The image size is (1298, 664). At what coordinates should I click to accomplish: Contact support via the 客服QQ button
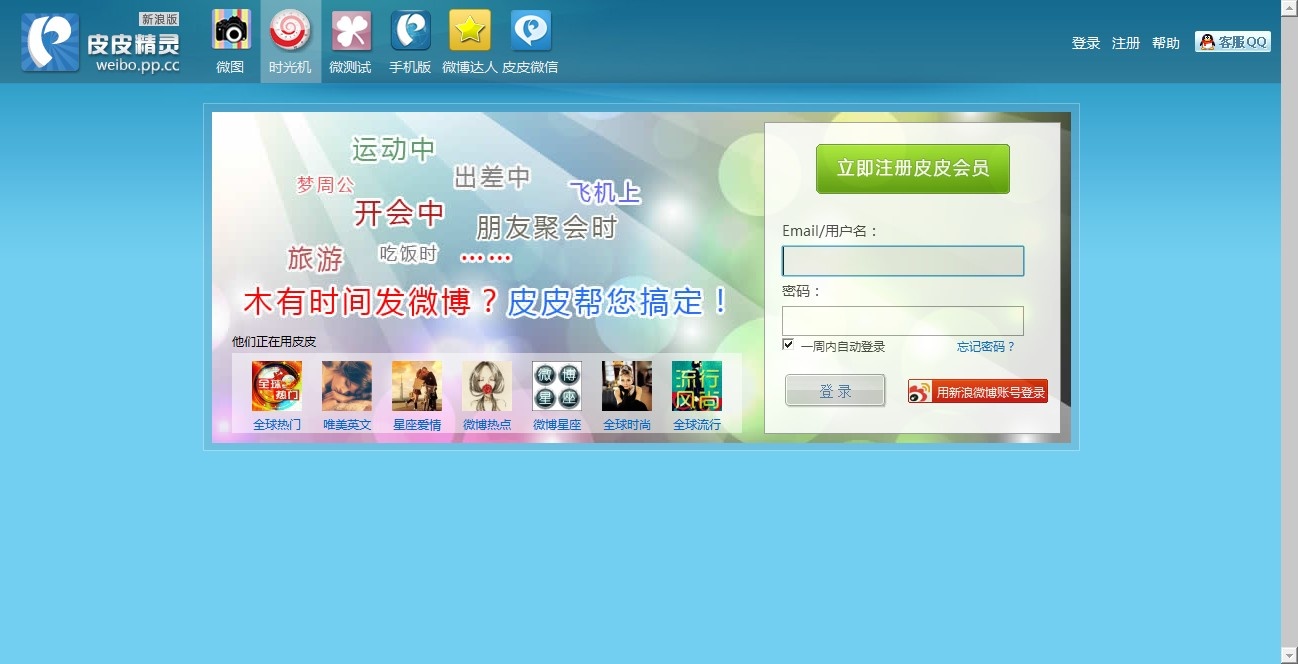pos(1233,42)
